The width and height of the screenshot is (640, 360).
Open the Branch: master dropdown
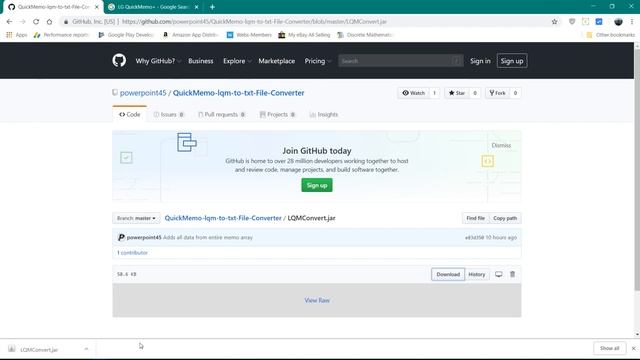pos(136,218)
